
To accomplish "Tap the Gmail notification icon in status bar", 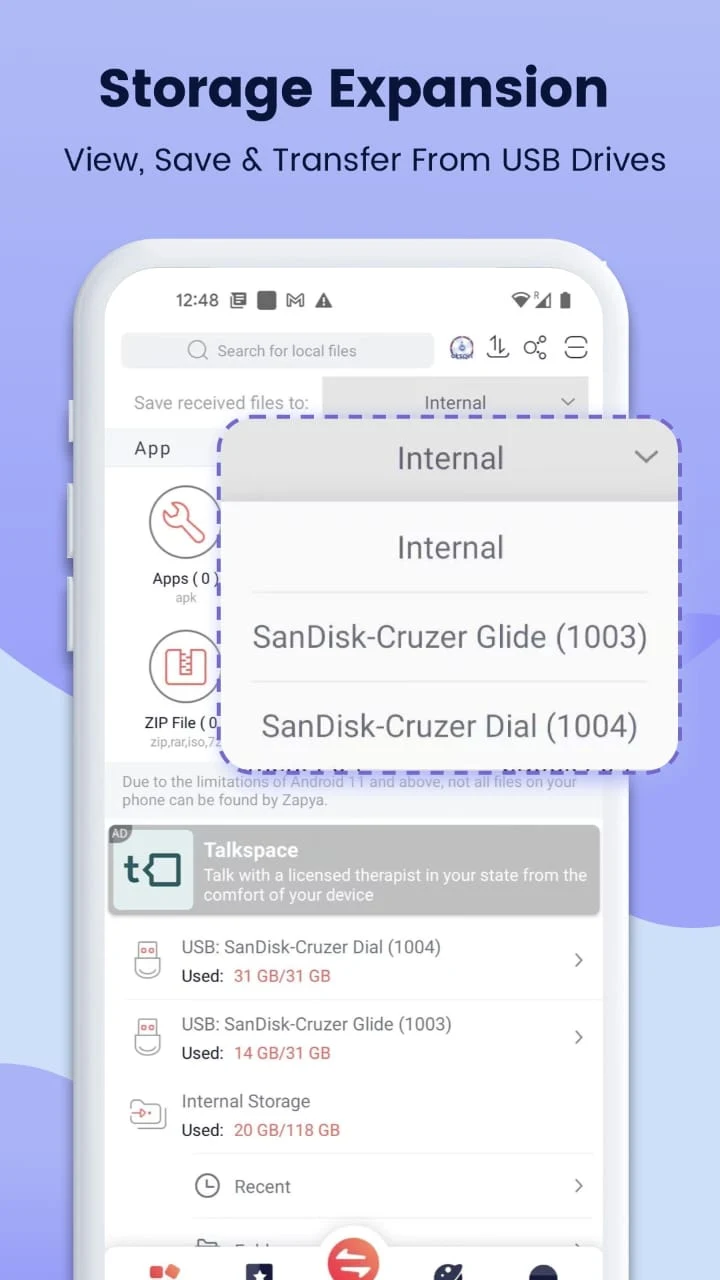I will [x=295, y=300].
